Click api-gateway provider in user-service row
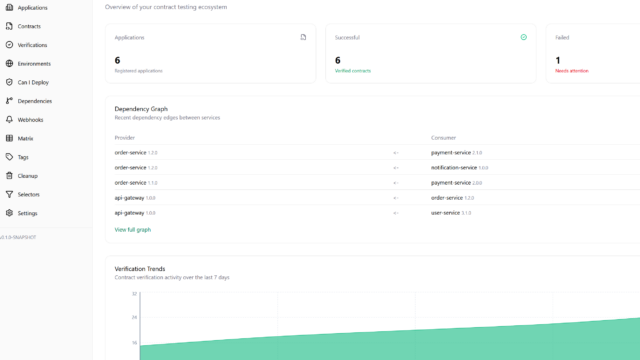Viewport: 640px width, 360px height. click(135, 213)
